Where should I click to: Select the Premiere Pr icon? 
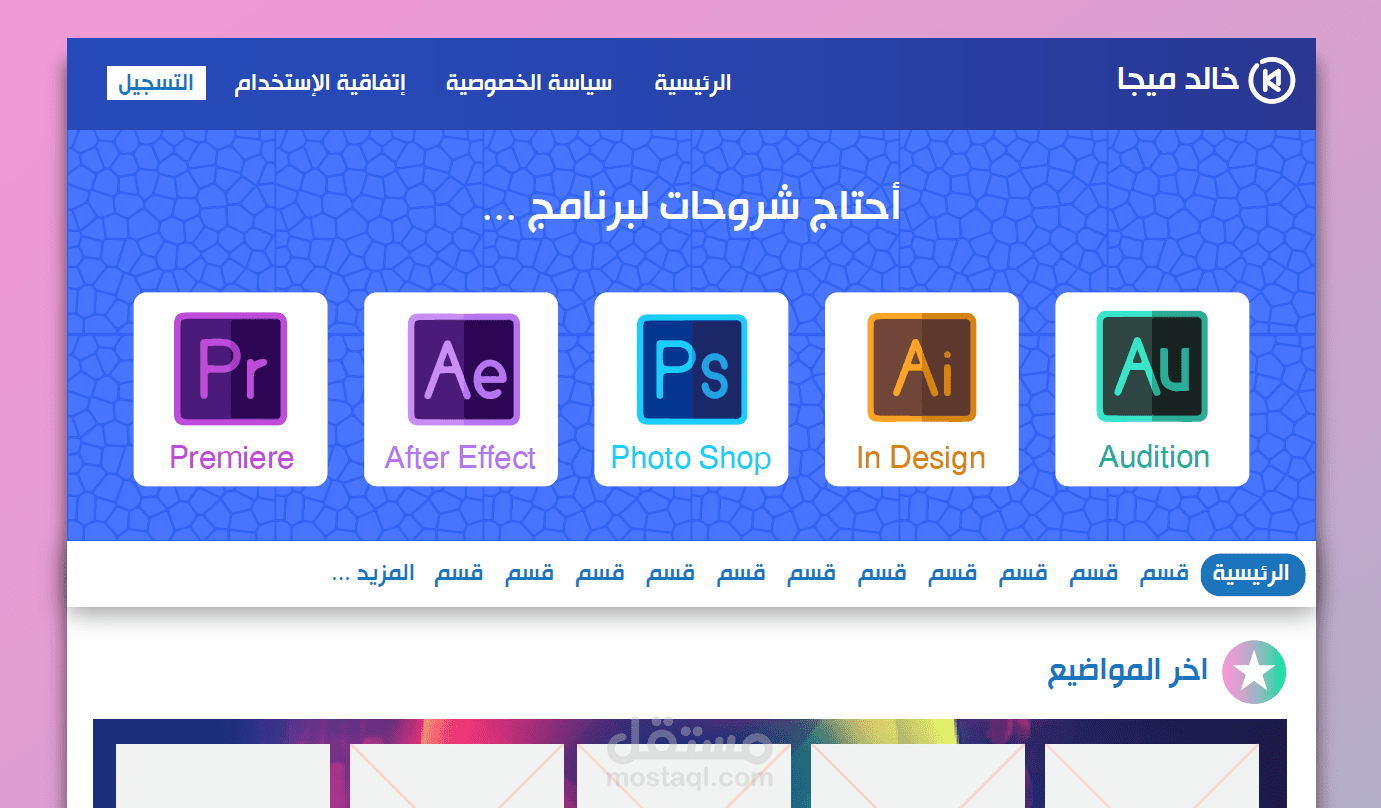pyautogui.click(x=231, y=369)
